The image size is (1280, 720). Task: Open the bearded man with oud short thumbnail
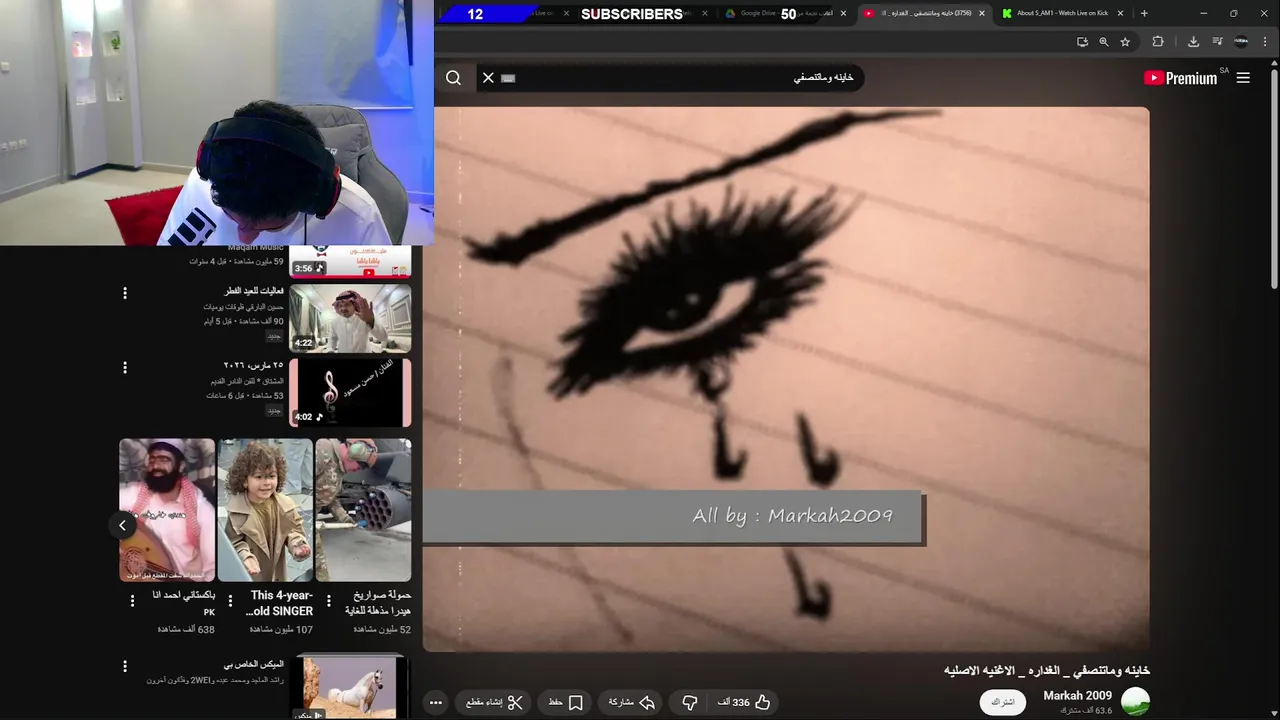[x=167, y=510]
